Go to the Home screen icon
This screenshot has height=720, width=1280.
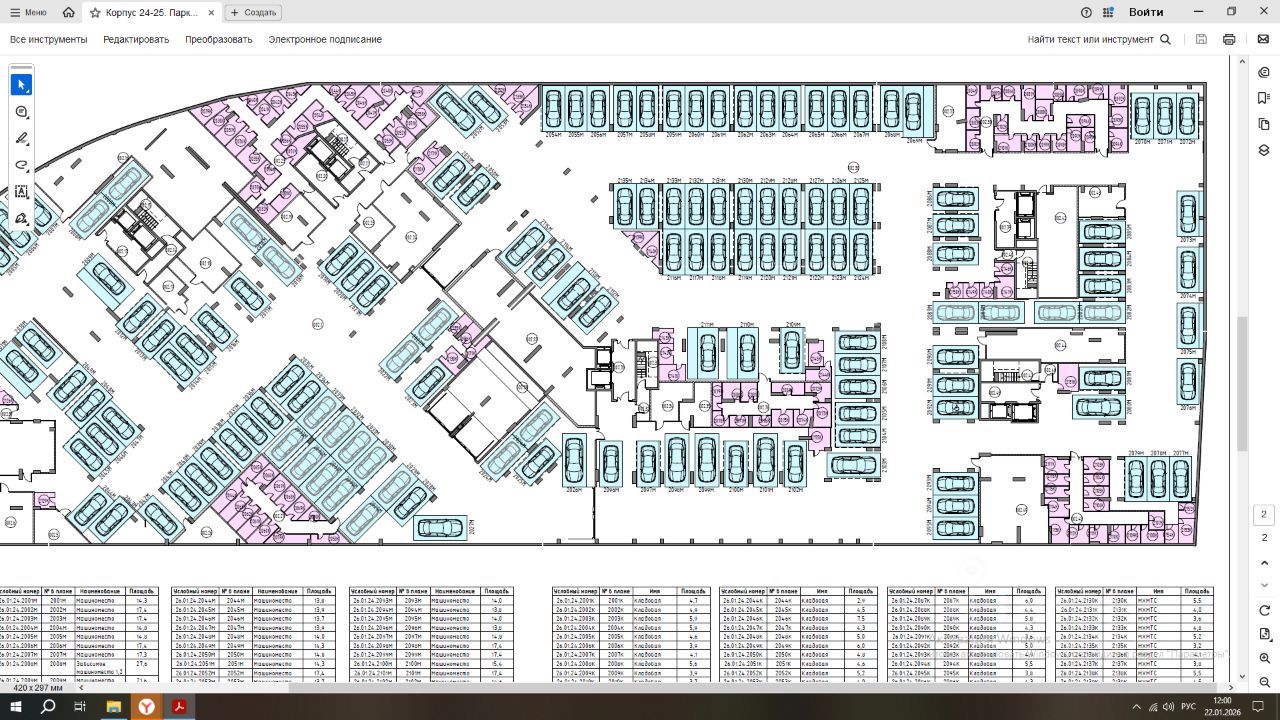pos(68,12)
